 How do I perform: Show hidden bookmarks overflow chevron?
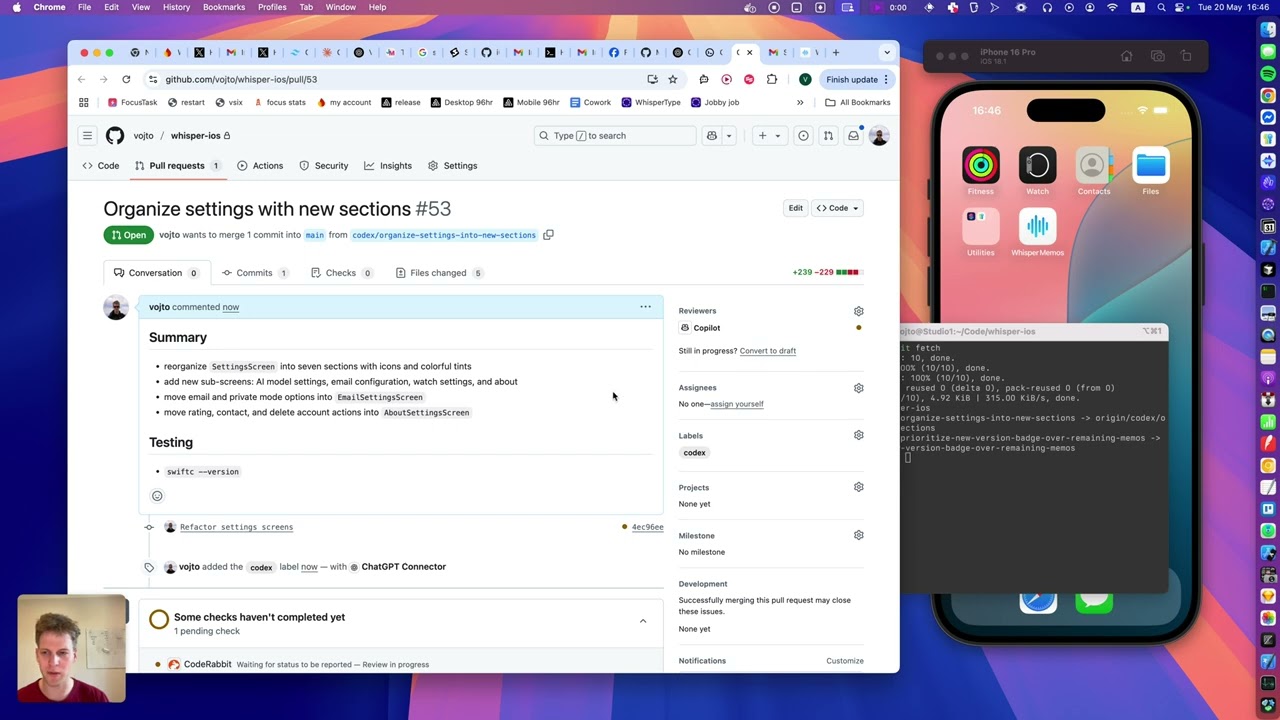click(800, 103)
